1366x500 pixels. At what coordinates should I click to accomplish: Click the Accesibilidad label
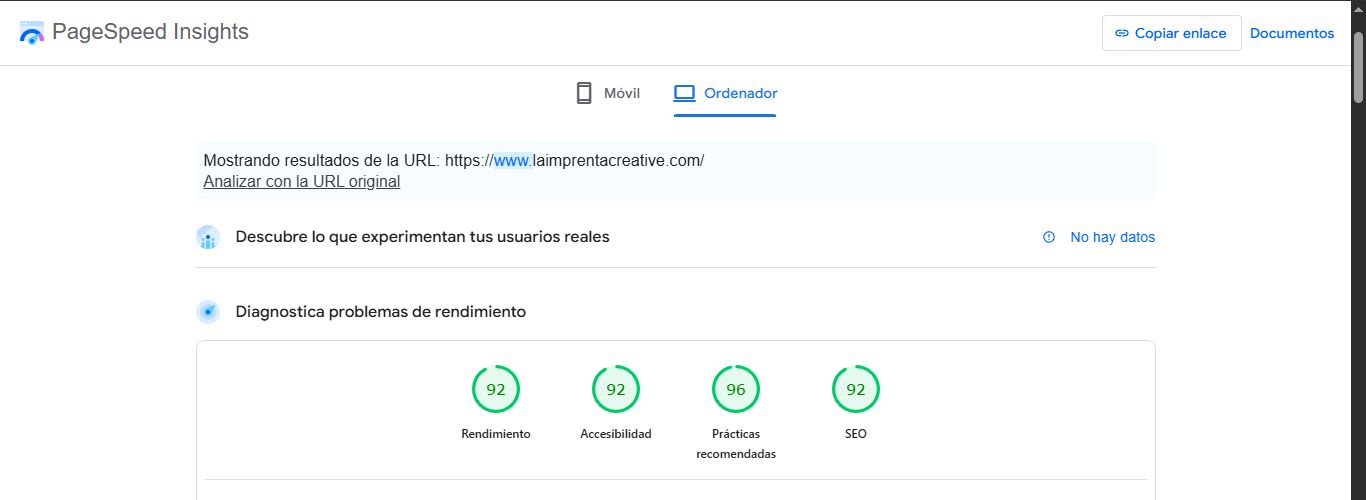point(616,434)
